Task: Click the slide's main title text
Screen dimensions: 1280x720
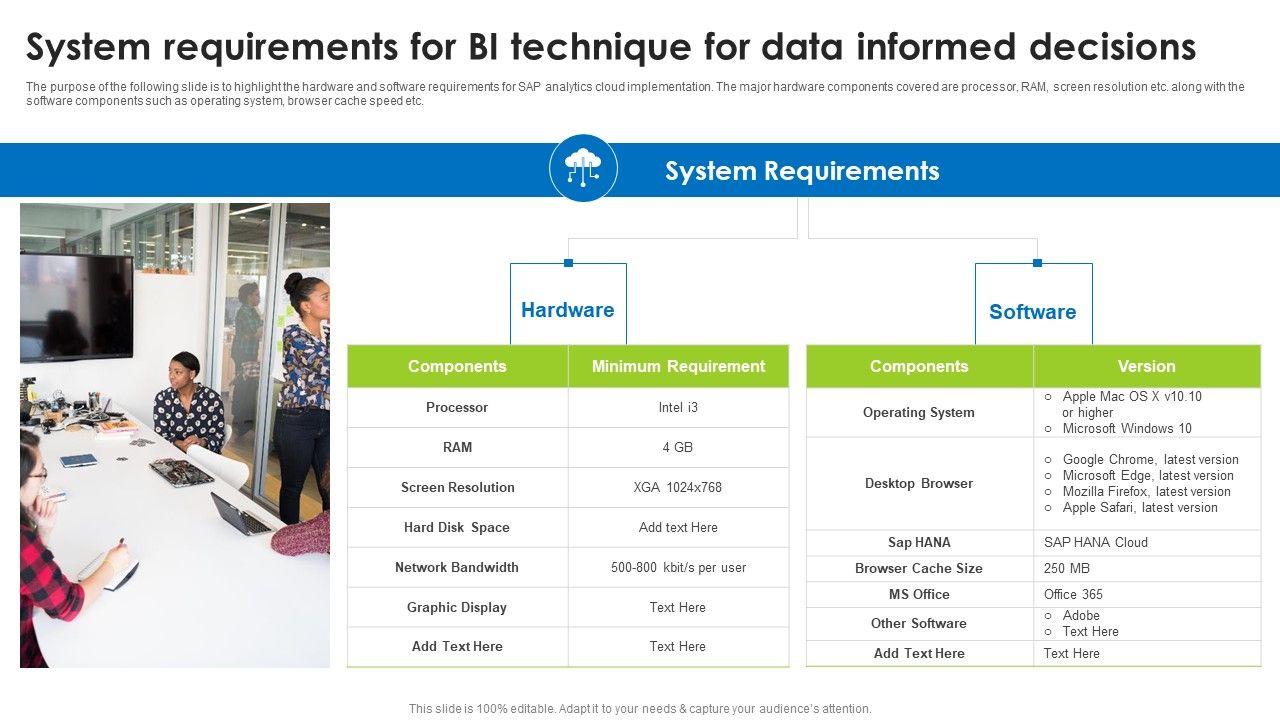Action: tap(611, 47)
